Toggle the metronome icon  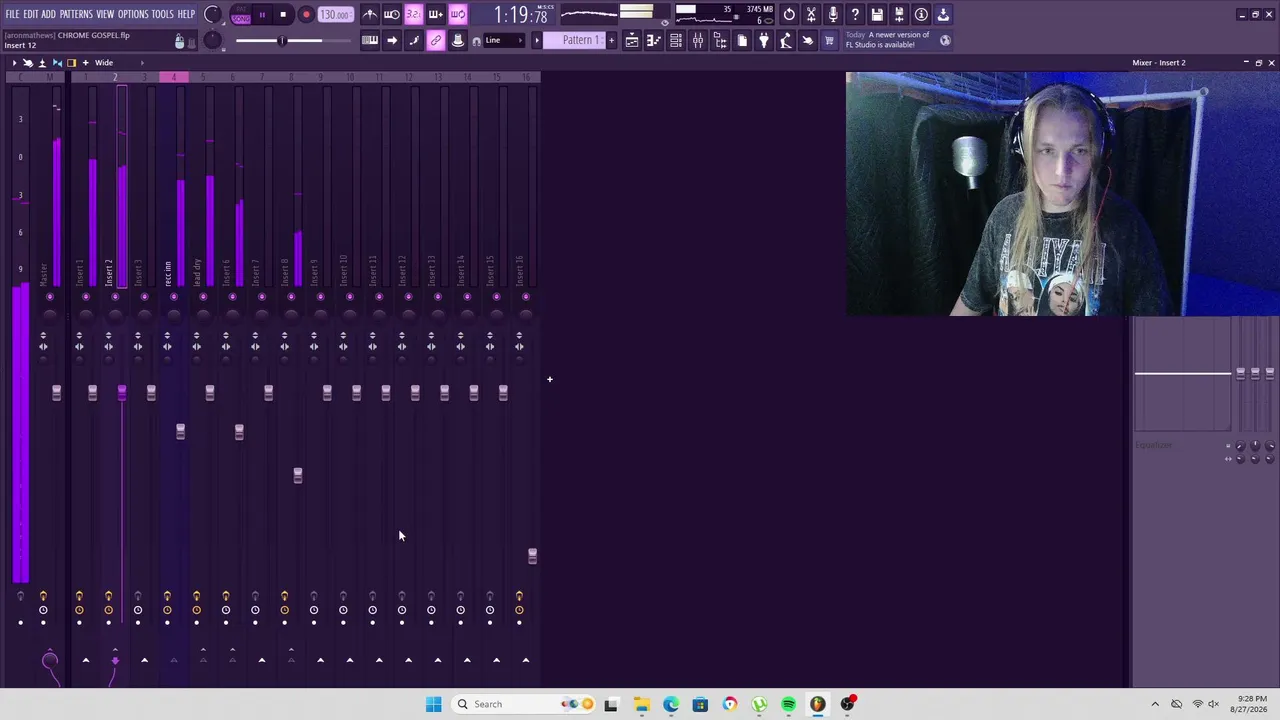click(x=370, y=15)
